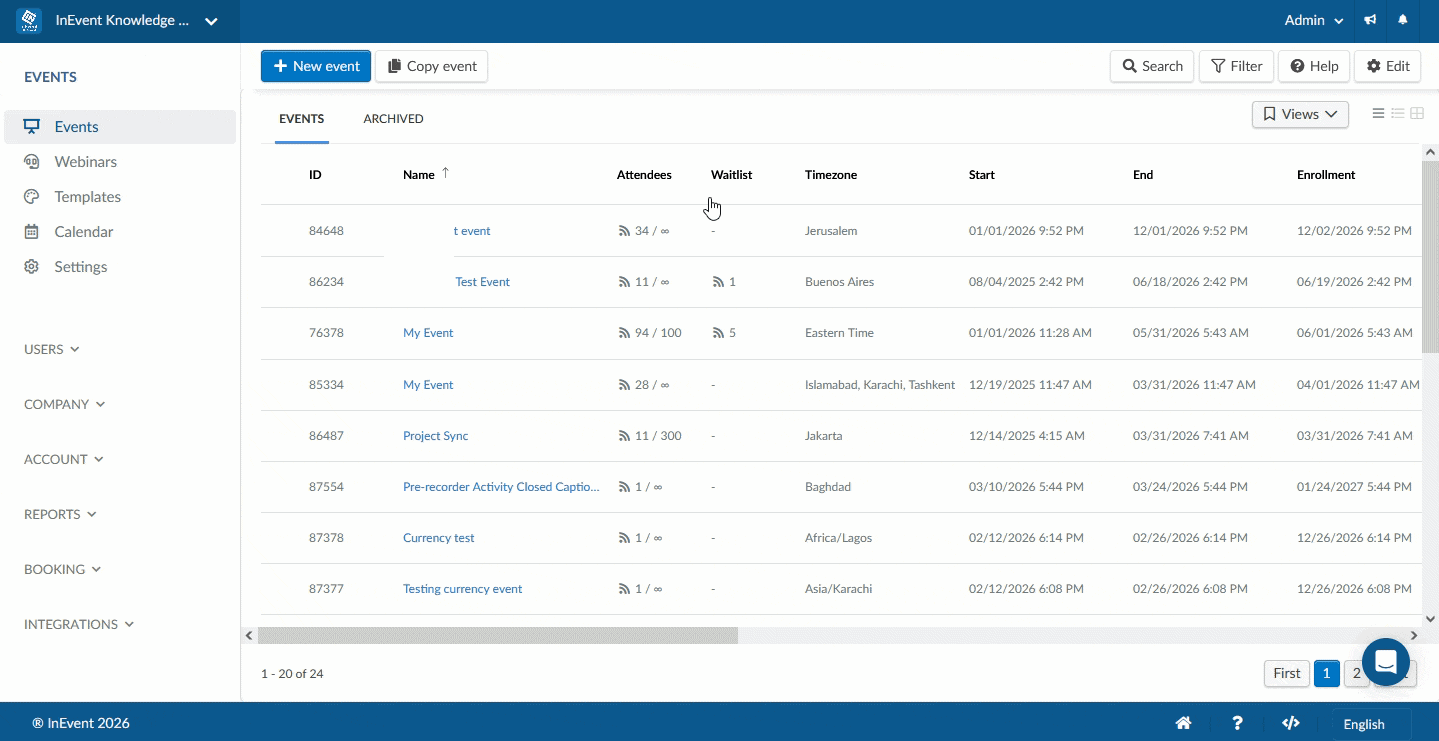
Task: Open the Admin user menu
Action: tap(1314, 20)
